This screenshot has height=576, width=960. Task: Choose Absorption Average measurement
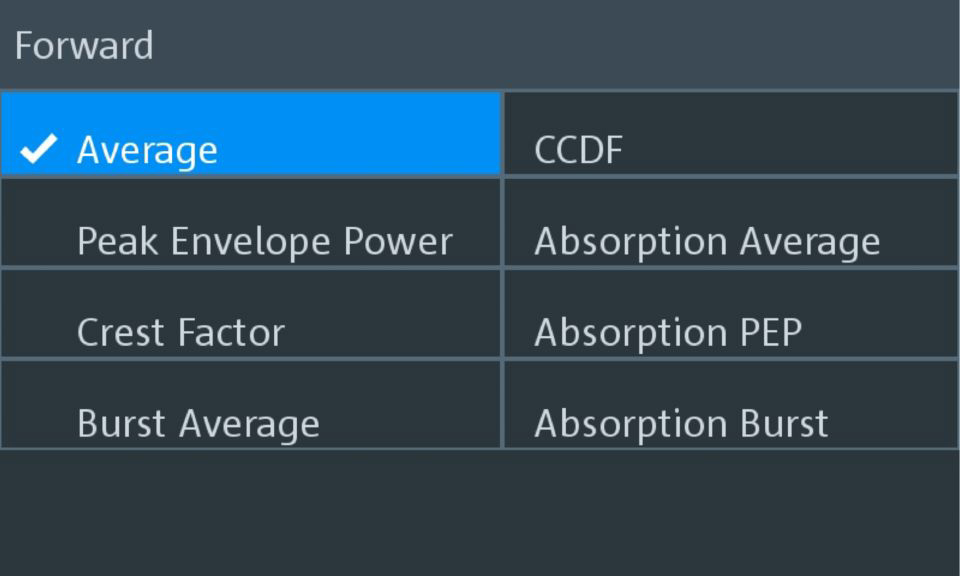pyautogui.click(x=706, y=241)
